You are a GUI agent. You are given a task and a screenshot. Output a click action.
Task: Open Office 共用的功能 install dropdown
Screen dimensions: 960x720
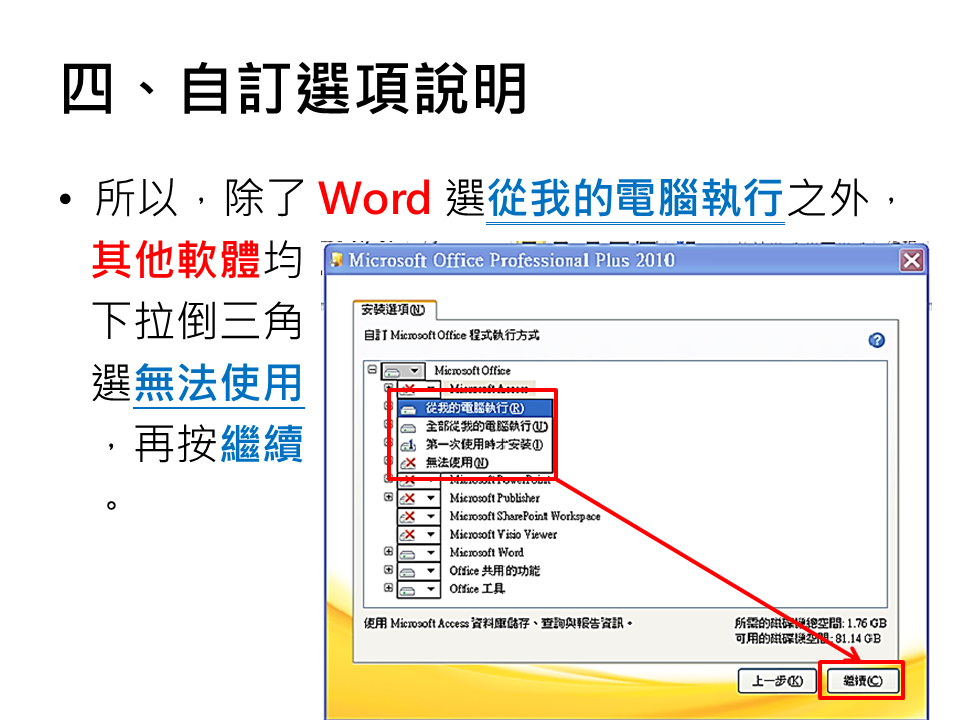pos(431,571)
